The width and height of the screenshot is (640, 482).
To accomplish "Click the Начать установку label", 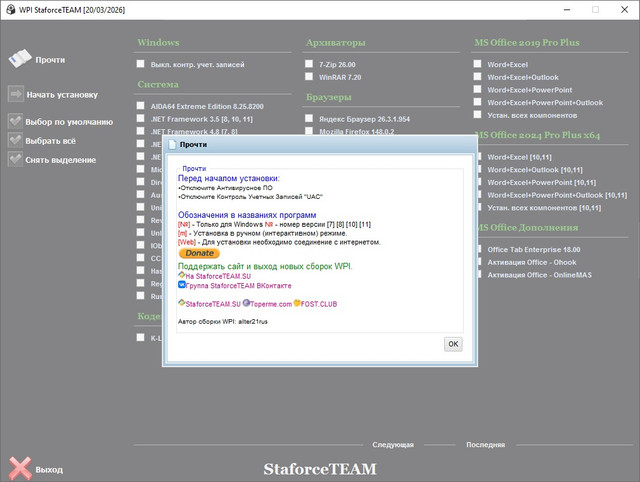I will tap(62, 95).
